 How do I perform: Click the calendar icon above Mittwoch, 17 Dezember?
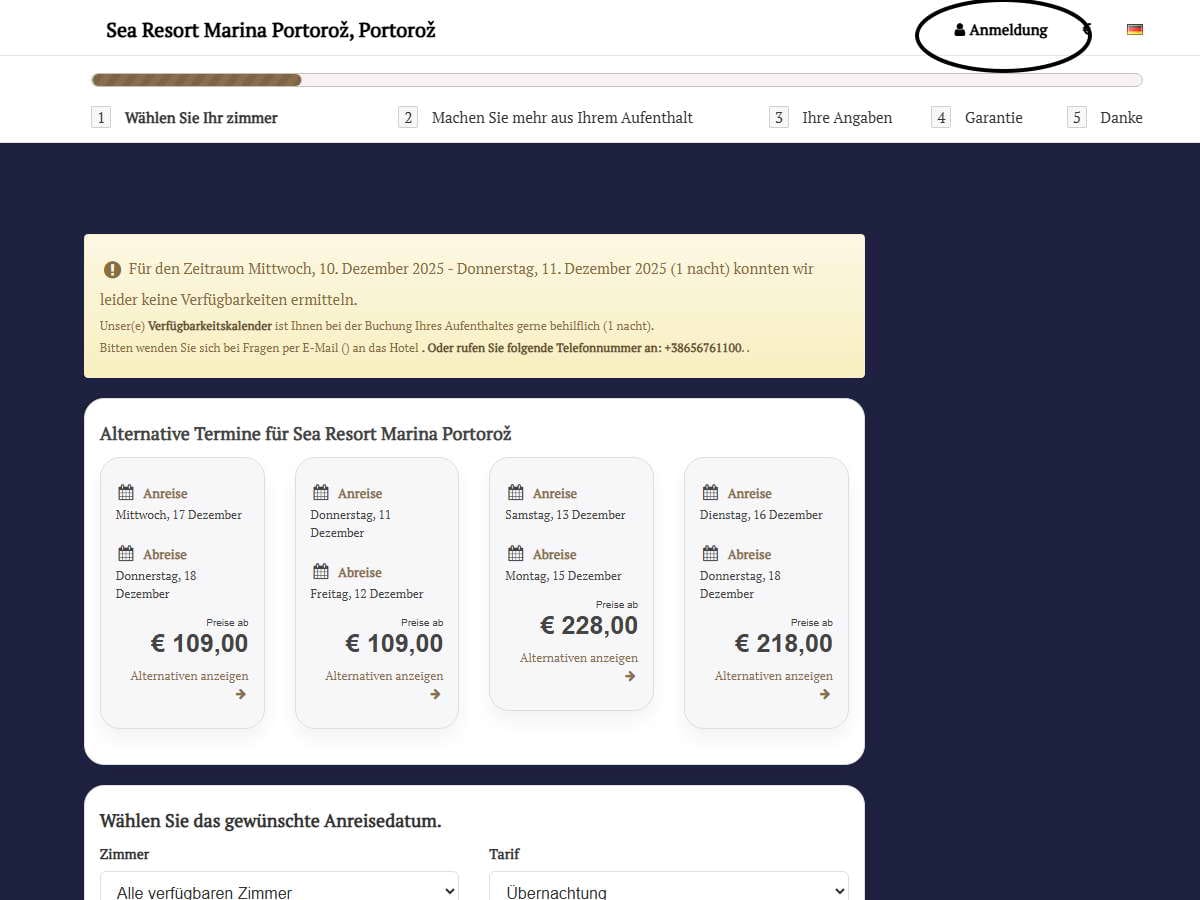(x=126, y=492)
